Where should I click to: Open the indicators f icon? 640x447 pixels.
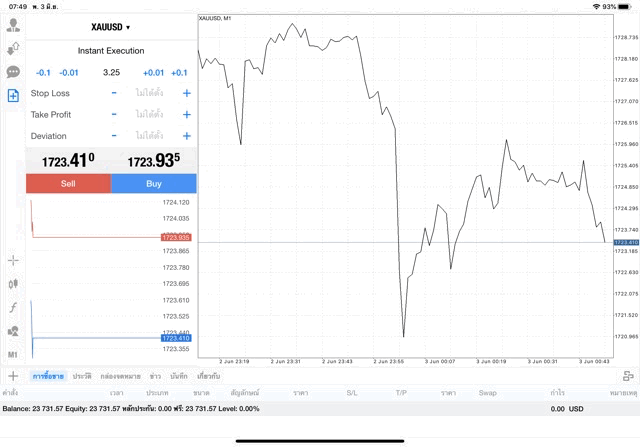13,307
